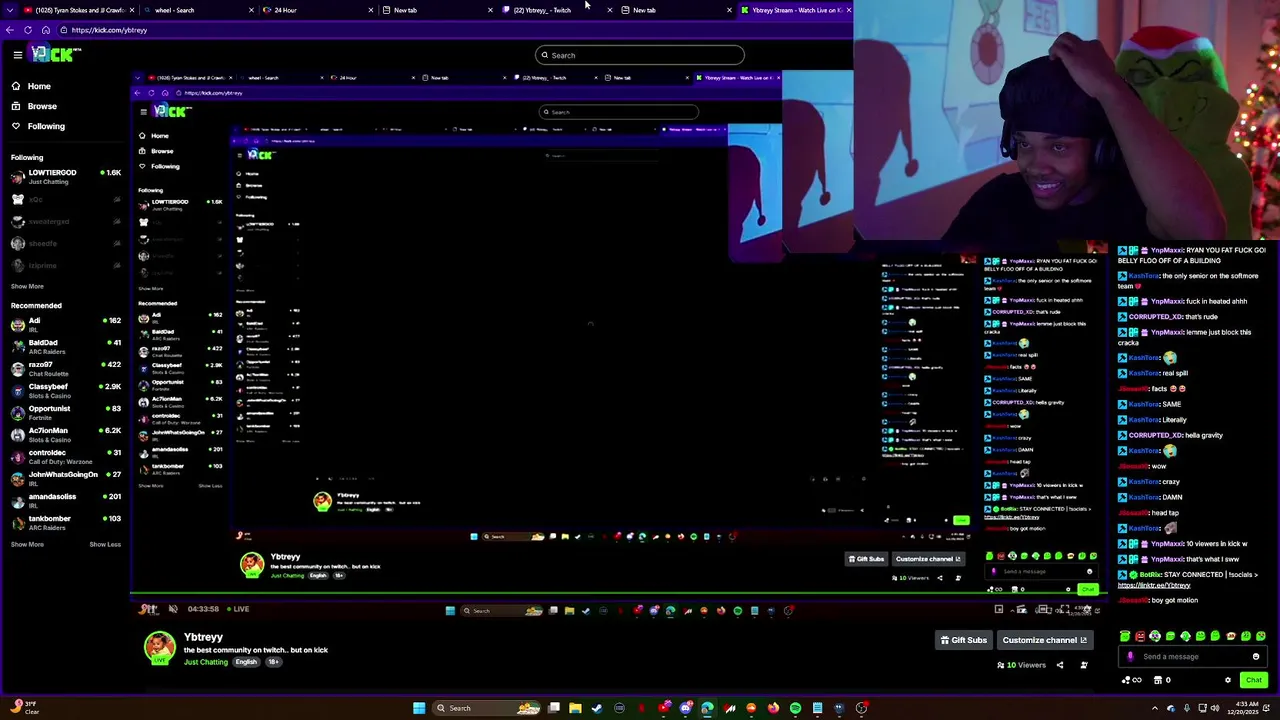The width and height of the screenshot is (1280, 720).
Task: Open Adi channel in Recommended
Action: (x=64, y=324)
